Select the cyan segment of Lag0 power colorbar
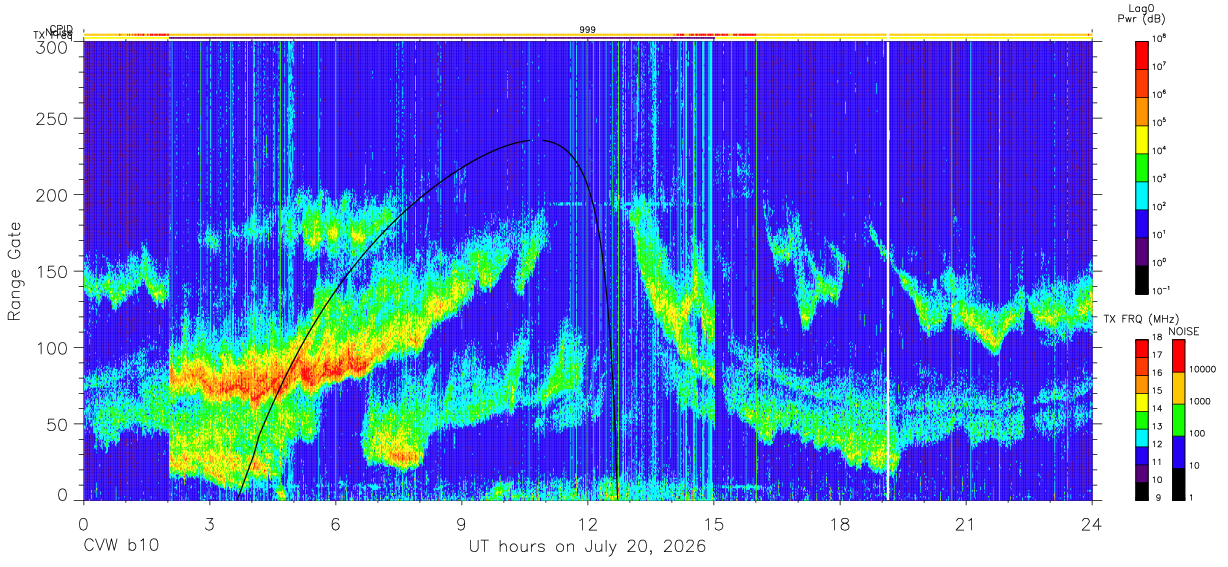This screenshot has height=567, width=1228. pyautogui.click(x=1142, y=194)
